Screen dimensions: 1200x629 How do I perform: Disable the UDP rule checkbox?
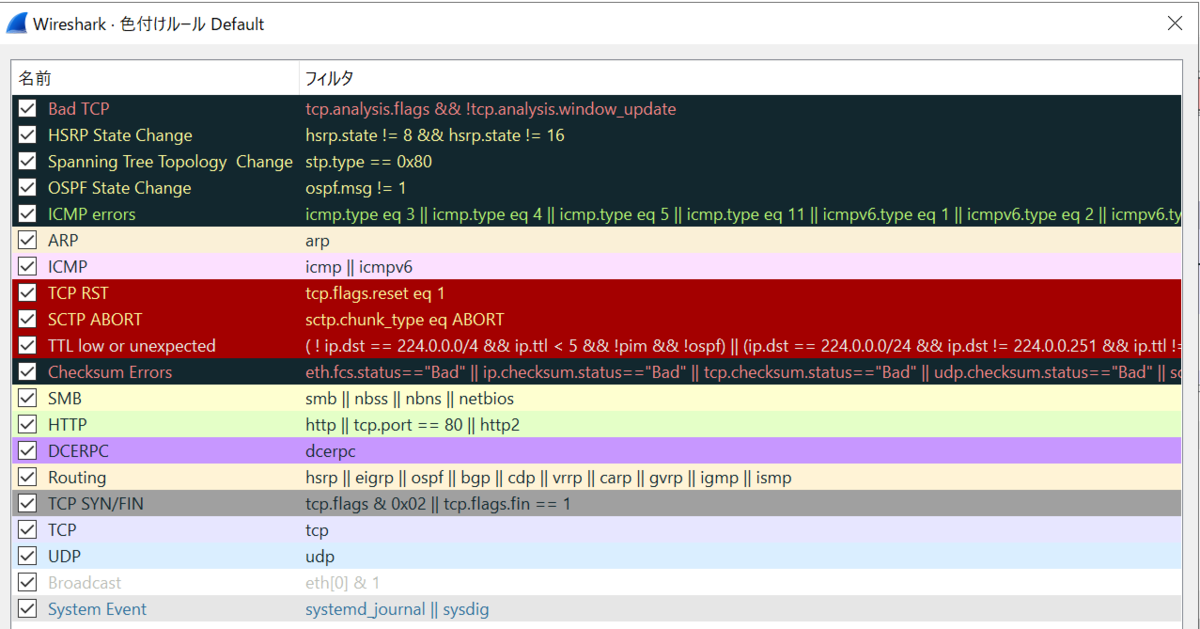(27, 557)
